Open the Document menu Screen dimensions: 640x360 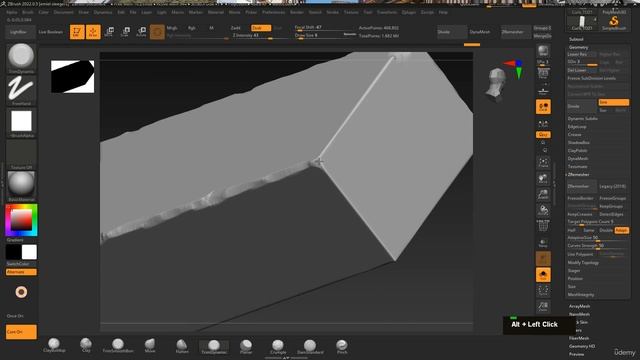pos(64,12)
